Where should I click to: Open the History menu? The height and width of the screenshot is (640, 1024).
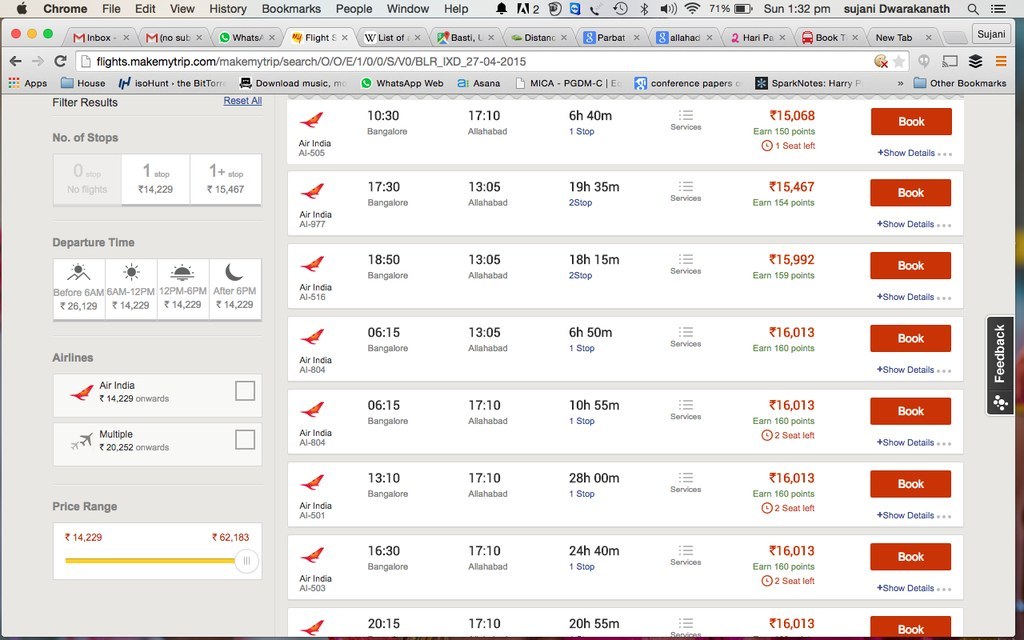click(x=228, y=8)
